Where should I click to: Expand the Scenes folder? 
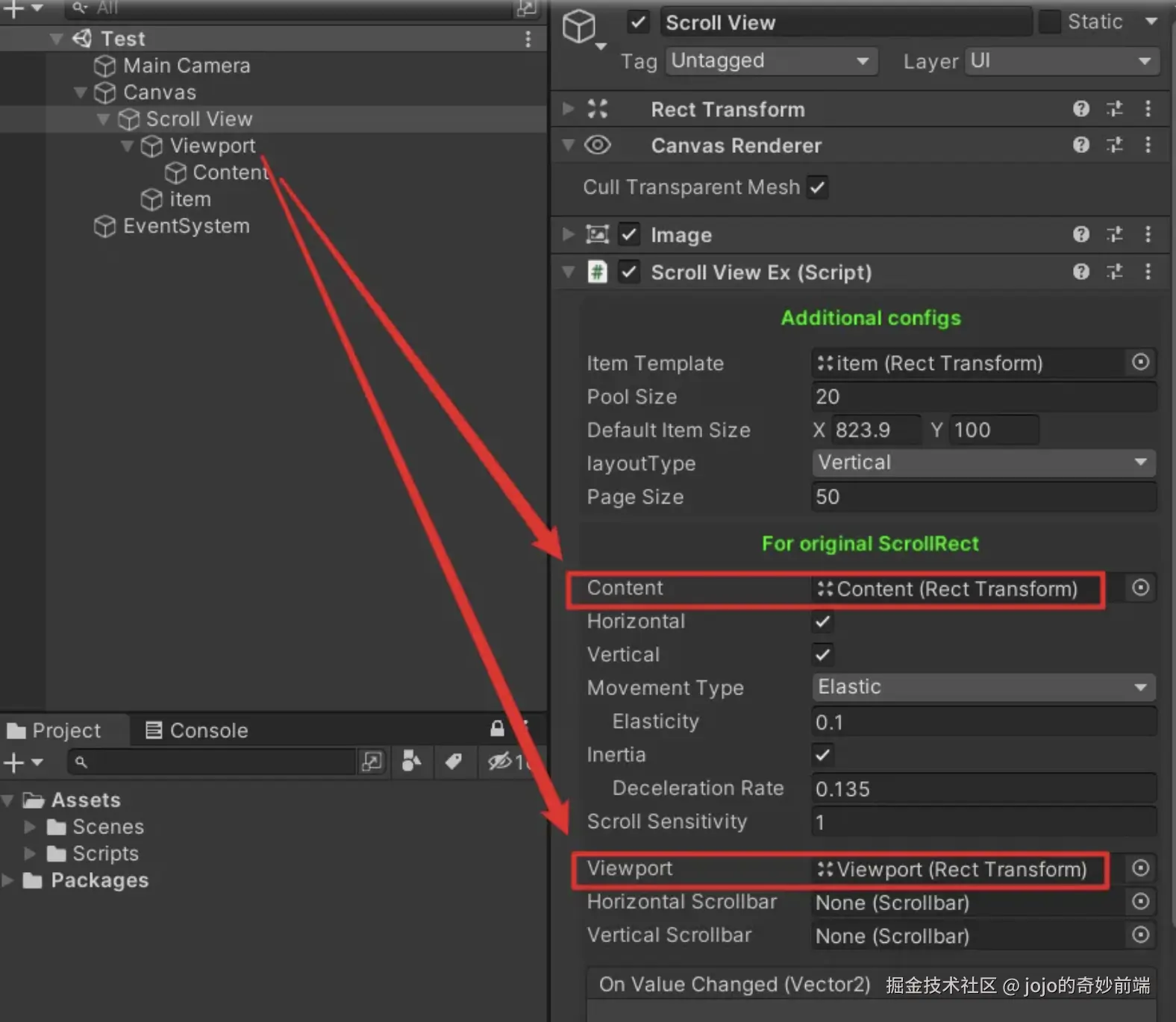click(x=30, y=827)
